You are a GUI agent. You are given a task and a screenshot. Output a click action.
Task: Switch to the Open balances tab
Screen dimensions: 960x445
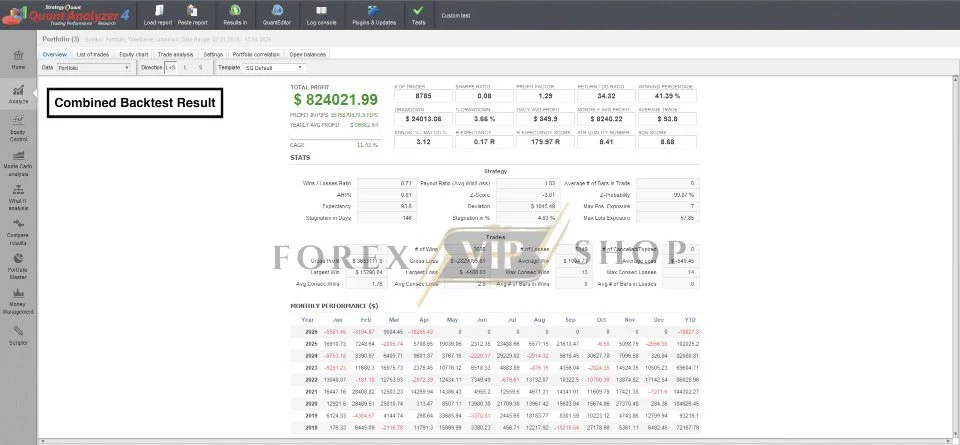click(308, 54)
